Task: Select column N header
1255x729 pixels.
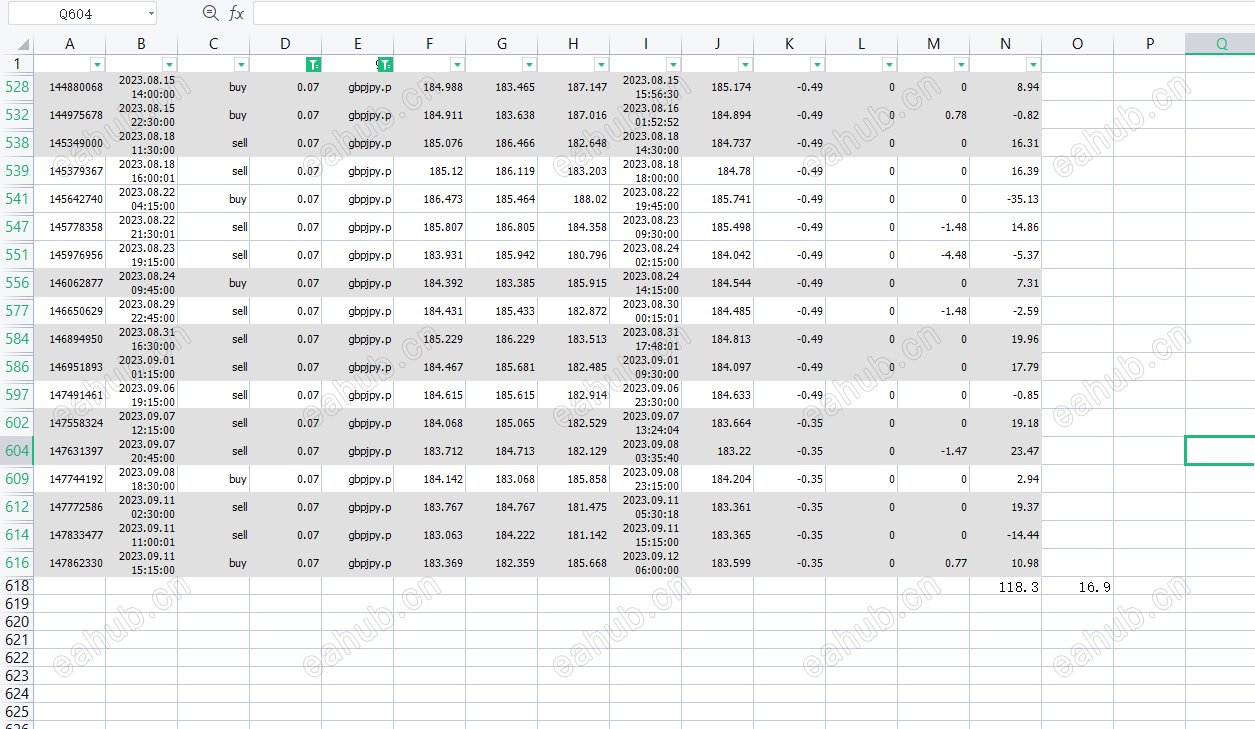Action: pyautogui.click(x=1006, y=44)
